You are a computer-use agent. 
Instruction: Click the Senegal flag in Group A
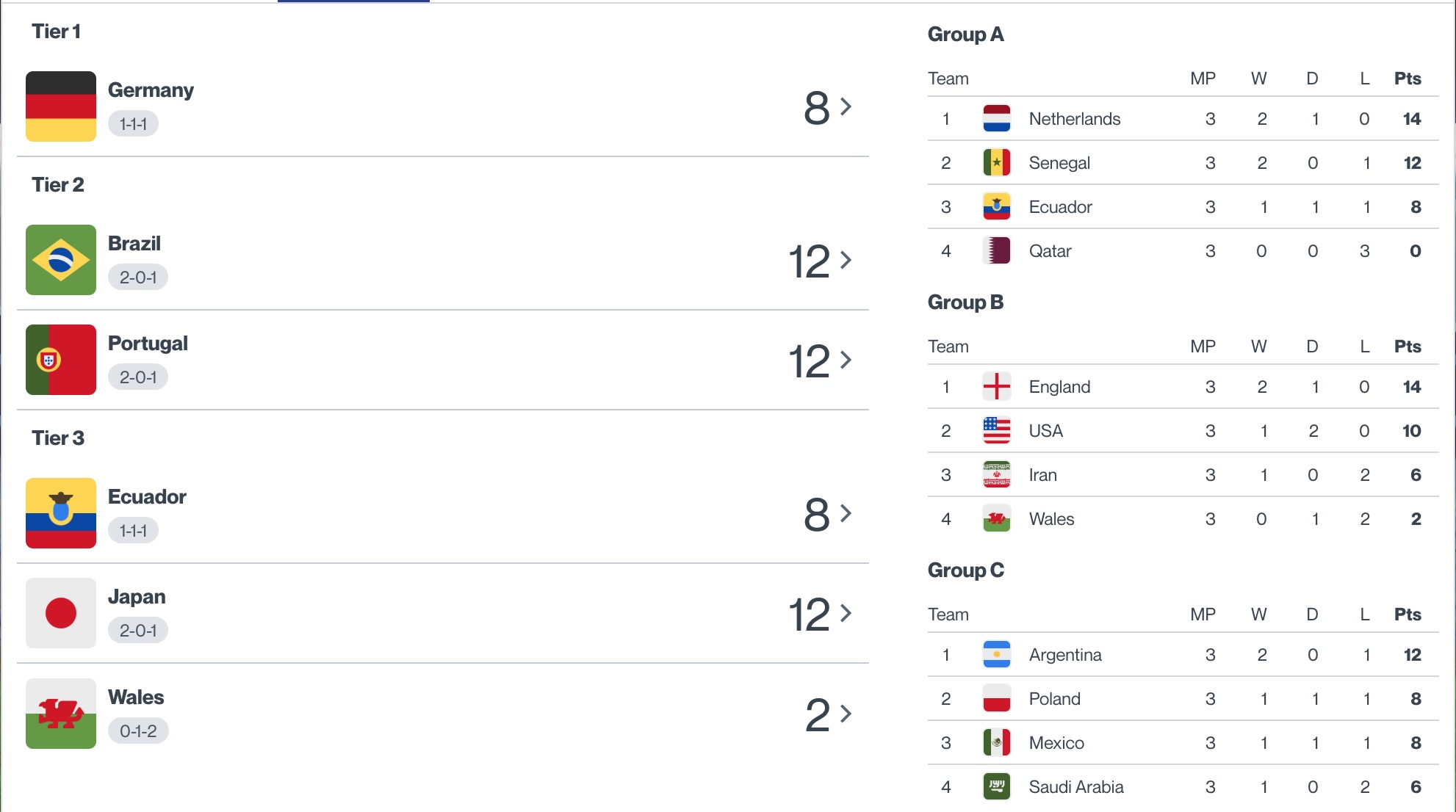pos(997,163)
